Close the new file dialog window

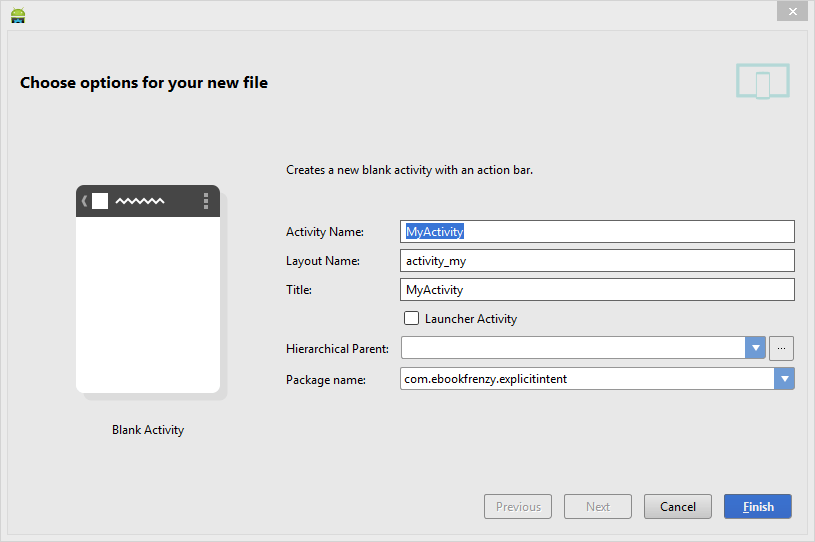pos(792,11)
